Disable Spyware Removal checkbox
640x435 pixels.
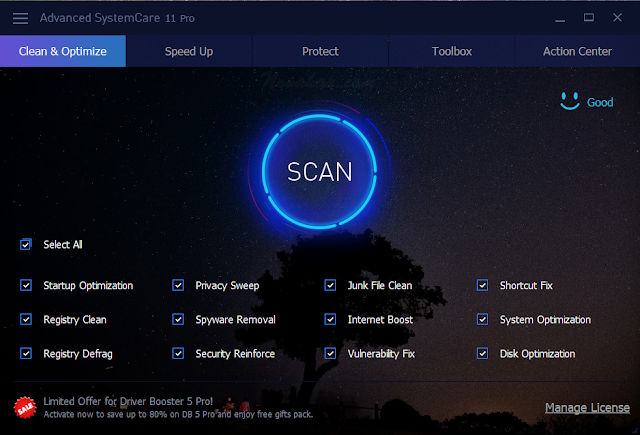178,319
